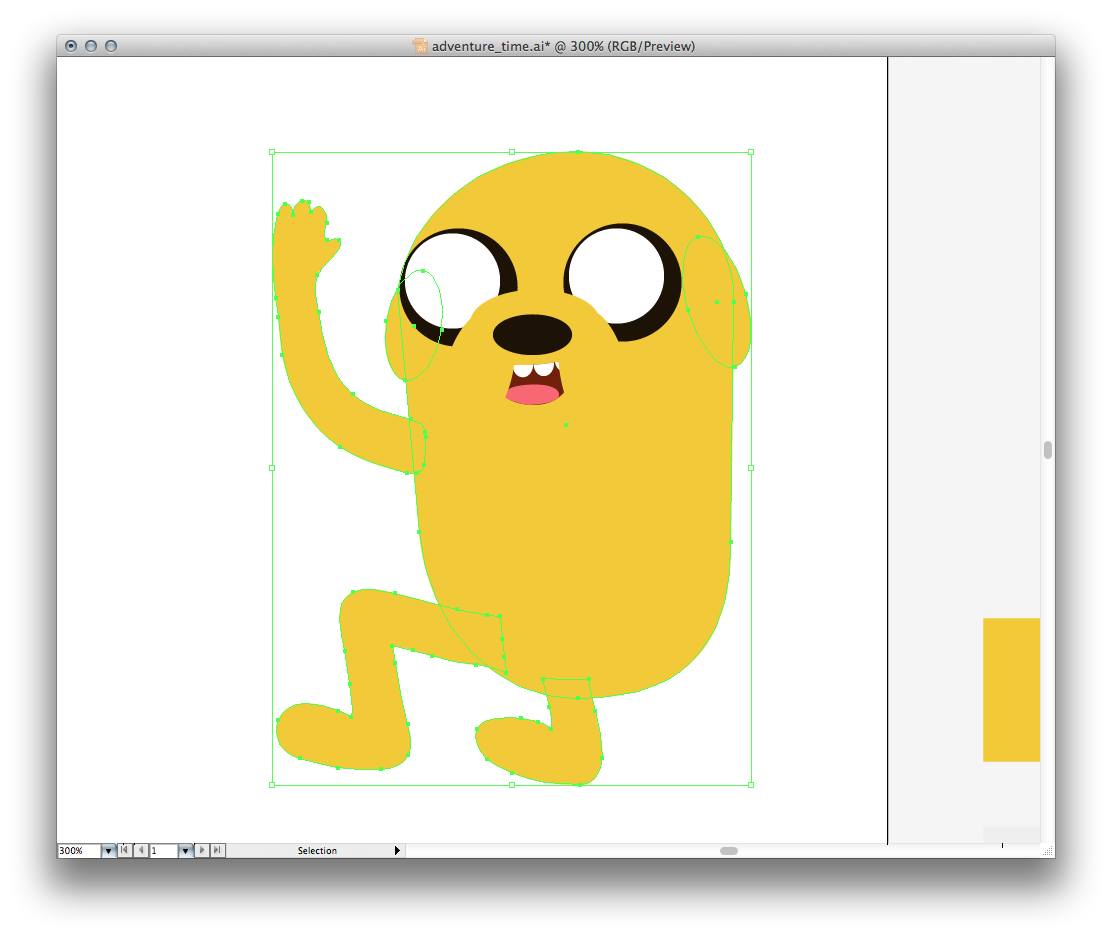Click the top-right bounding box handle
This screenshot has width=1112, height=937.
[751, 152]
